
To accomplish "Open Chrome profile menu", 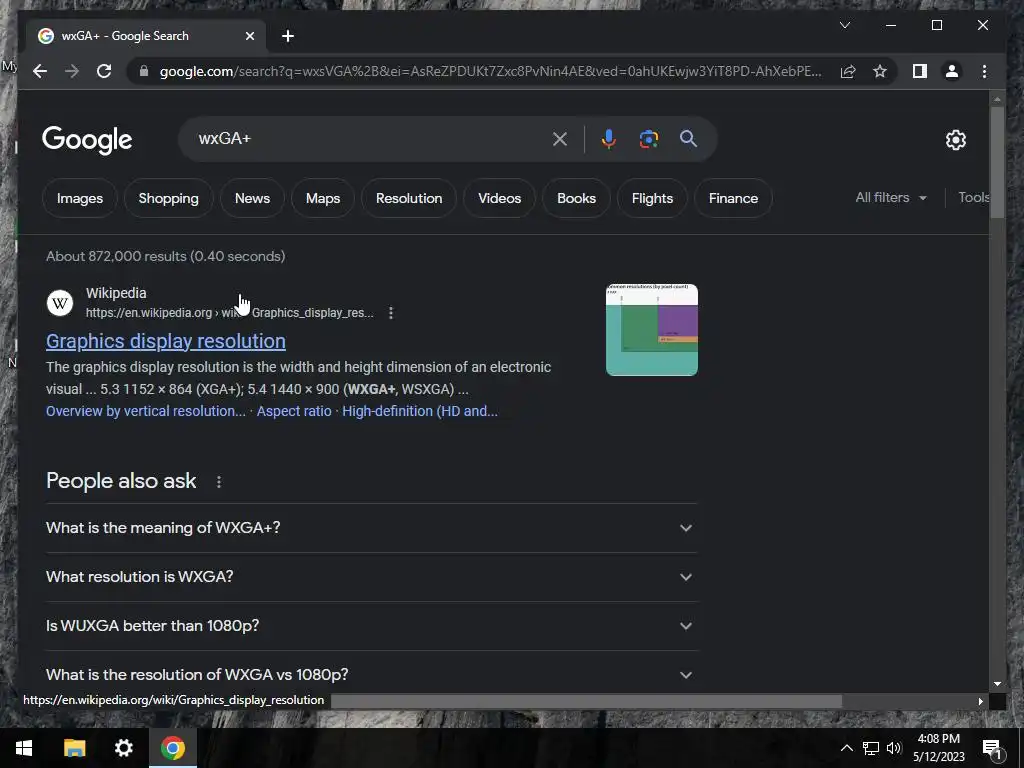I will [952, 71].
